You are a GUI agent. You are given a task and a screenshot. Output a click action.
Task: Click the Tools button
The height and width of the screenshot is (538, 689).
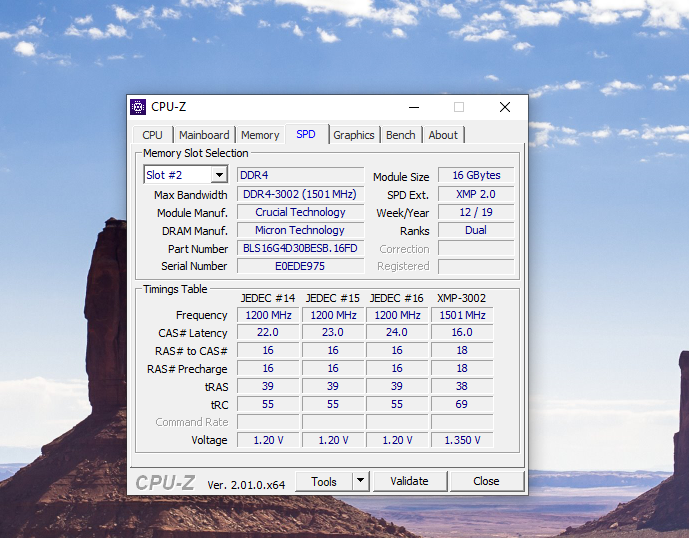point(324,481)
